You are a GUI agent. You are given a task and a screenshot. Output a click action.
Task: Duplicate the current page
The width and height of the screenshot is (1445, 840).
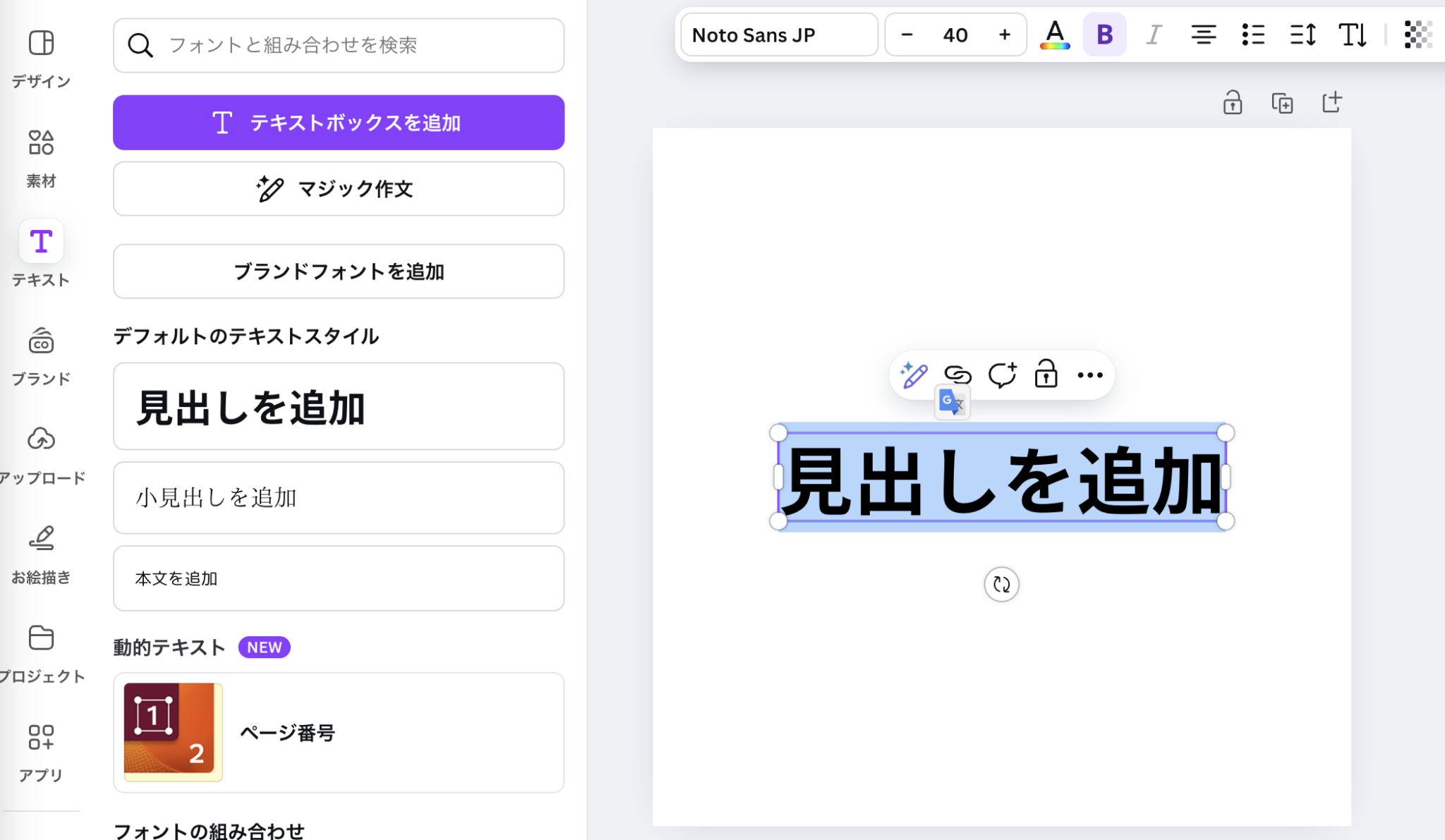(1282, 103)
